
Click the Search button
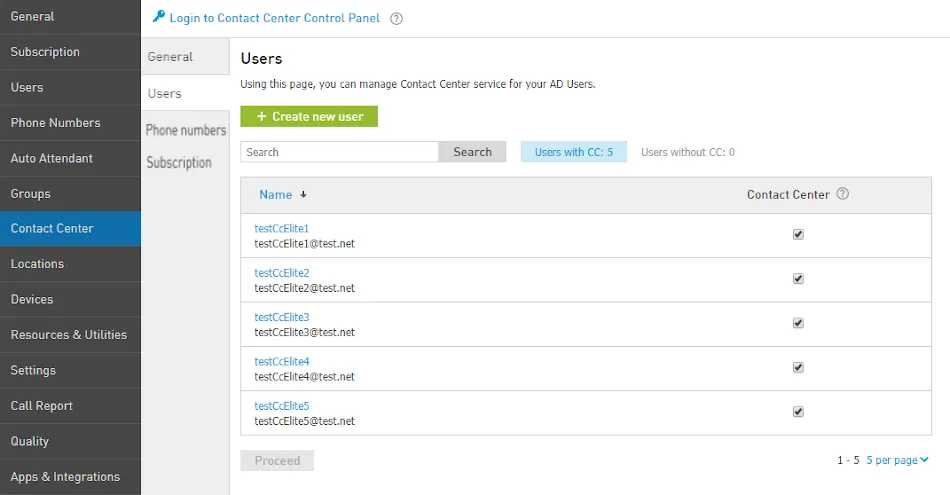coord(472,152)
